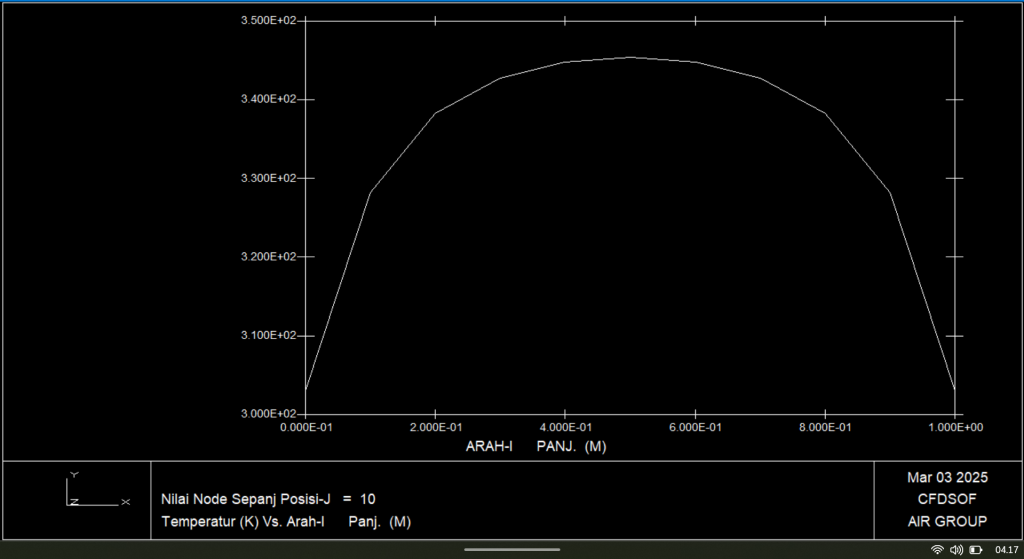Click the peak of the temperature curve
1024x559 pixels.
630,57
